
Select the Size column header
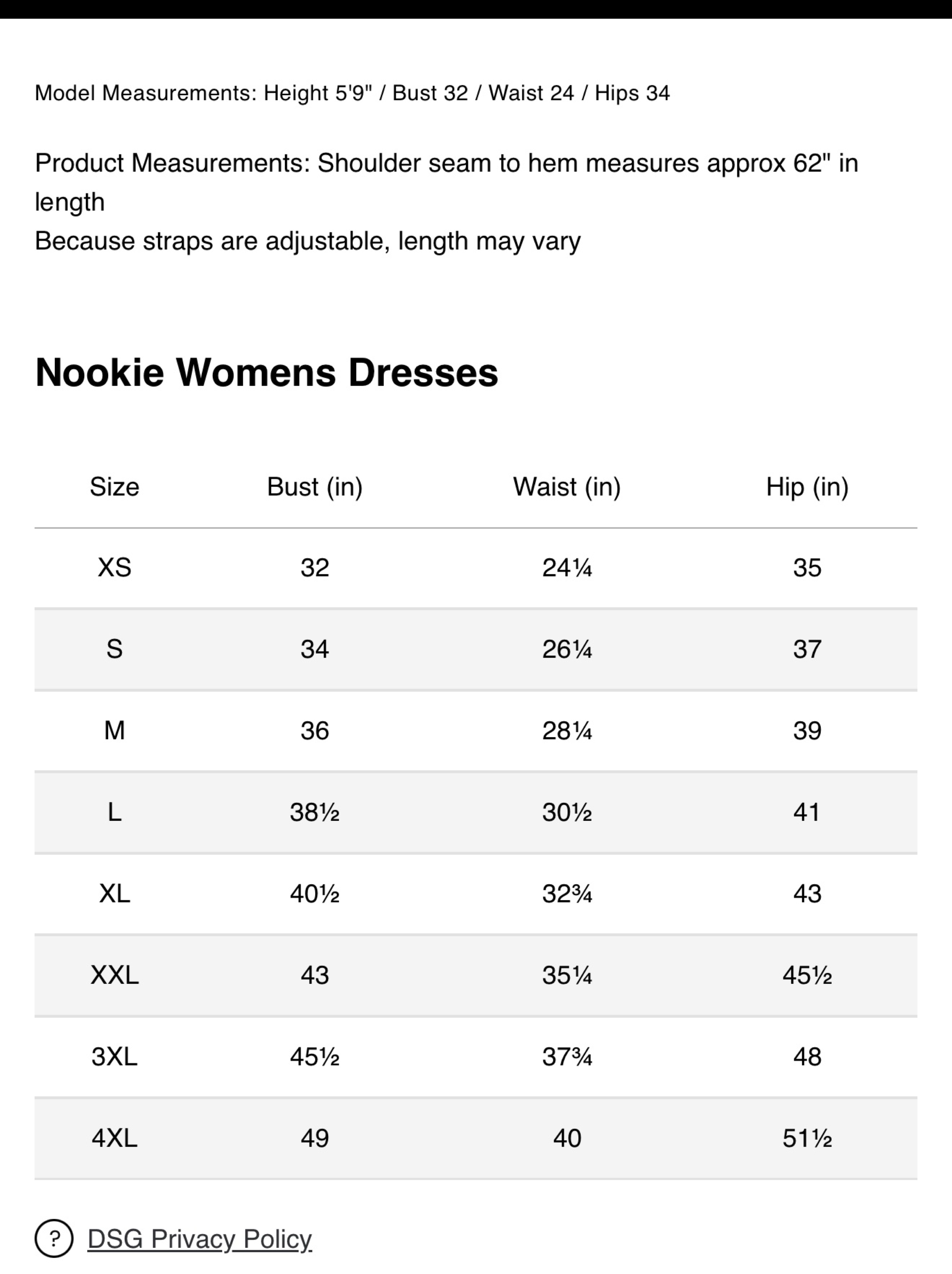coord(115,487)
